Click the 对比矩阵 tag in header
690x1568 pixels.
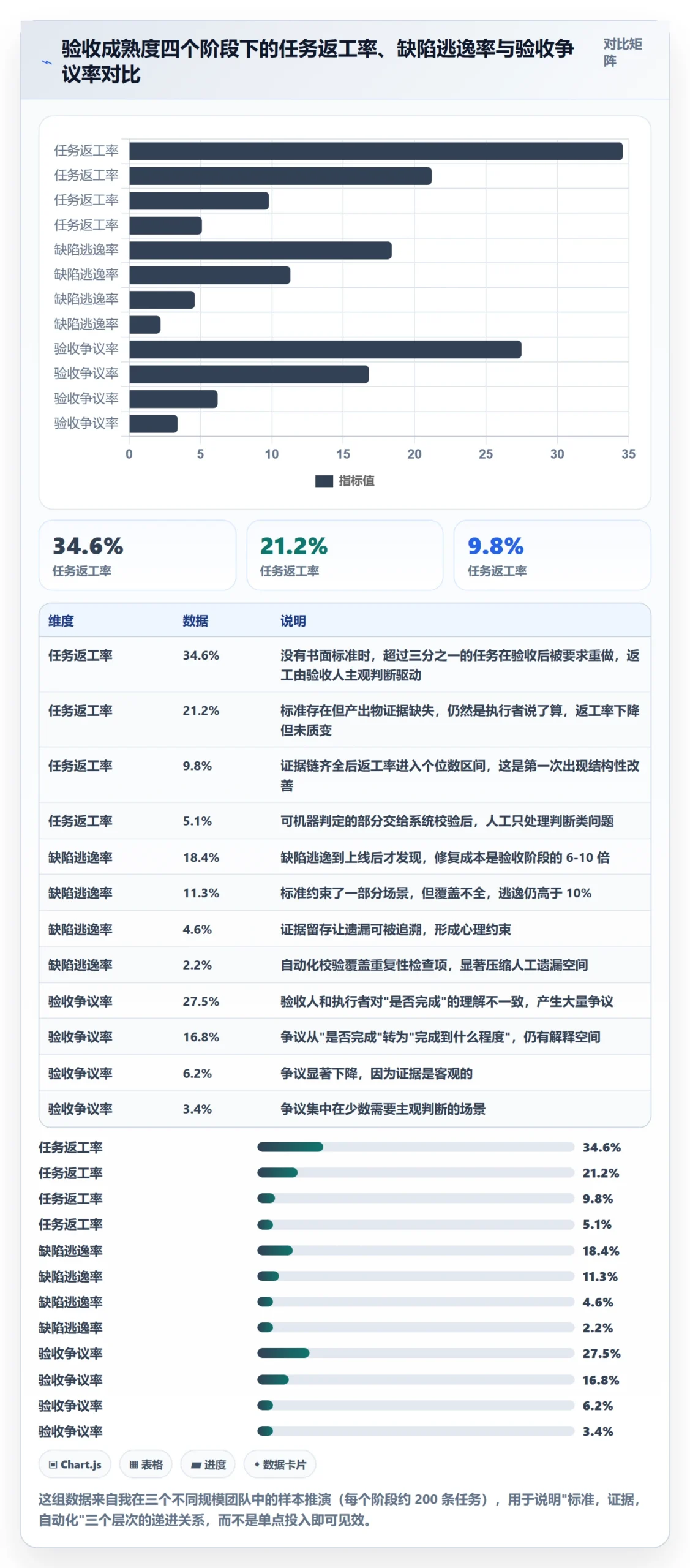622,53
